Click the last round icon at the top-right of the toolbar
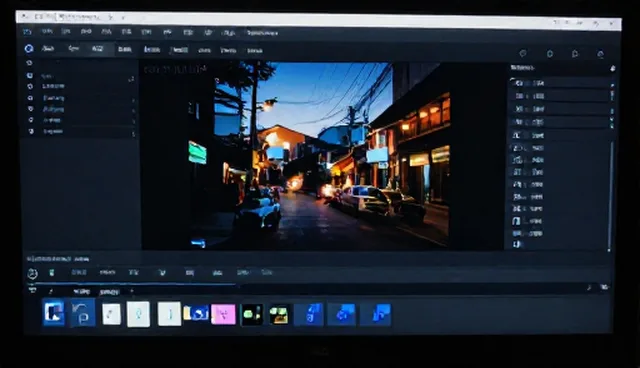The width and height of the screenshot is (640, 368). coord(600,54)
